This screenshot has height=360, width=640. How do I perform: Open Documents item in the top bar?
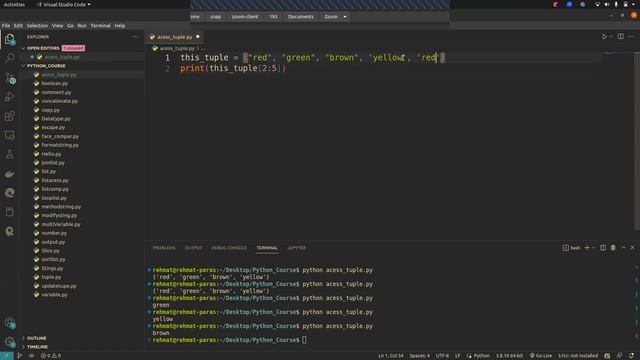[x=300, y=17]
